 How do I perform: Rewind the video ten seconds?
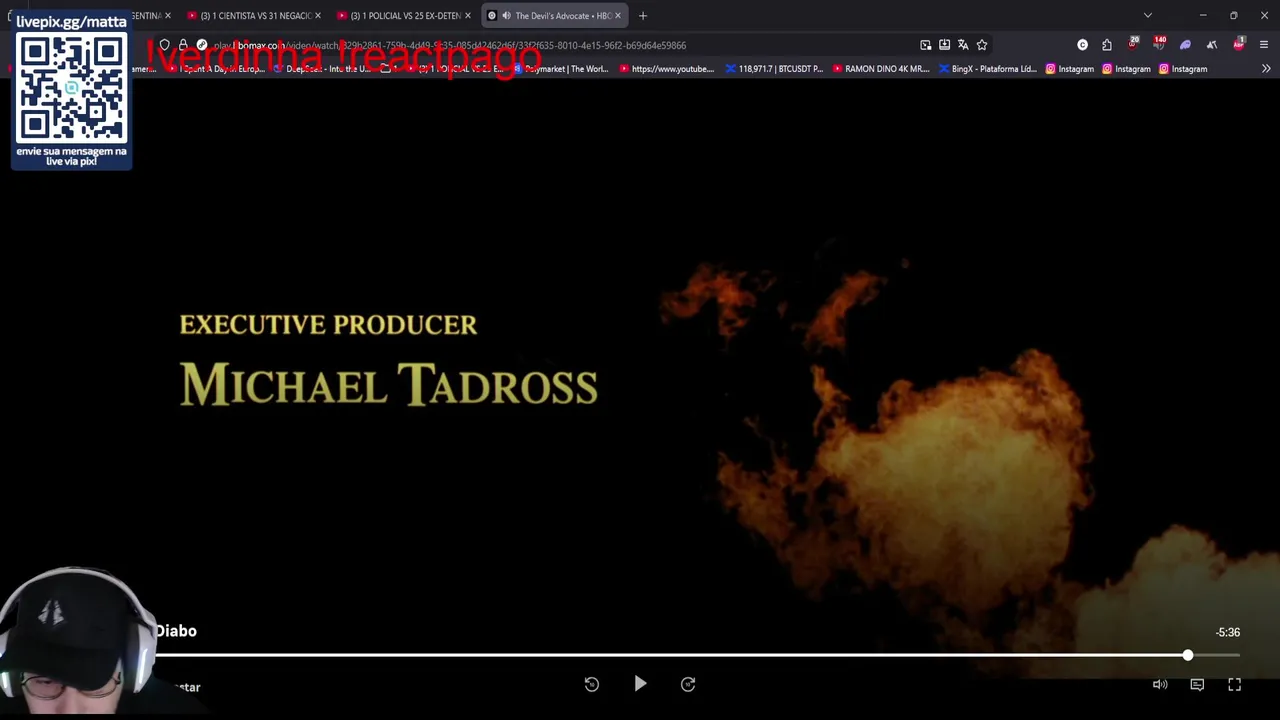click(592, 684)
